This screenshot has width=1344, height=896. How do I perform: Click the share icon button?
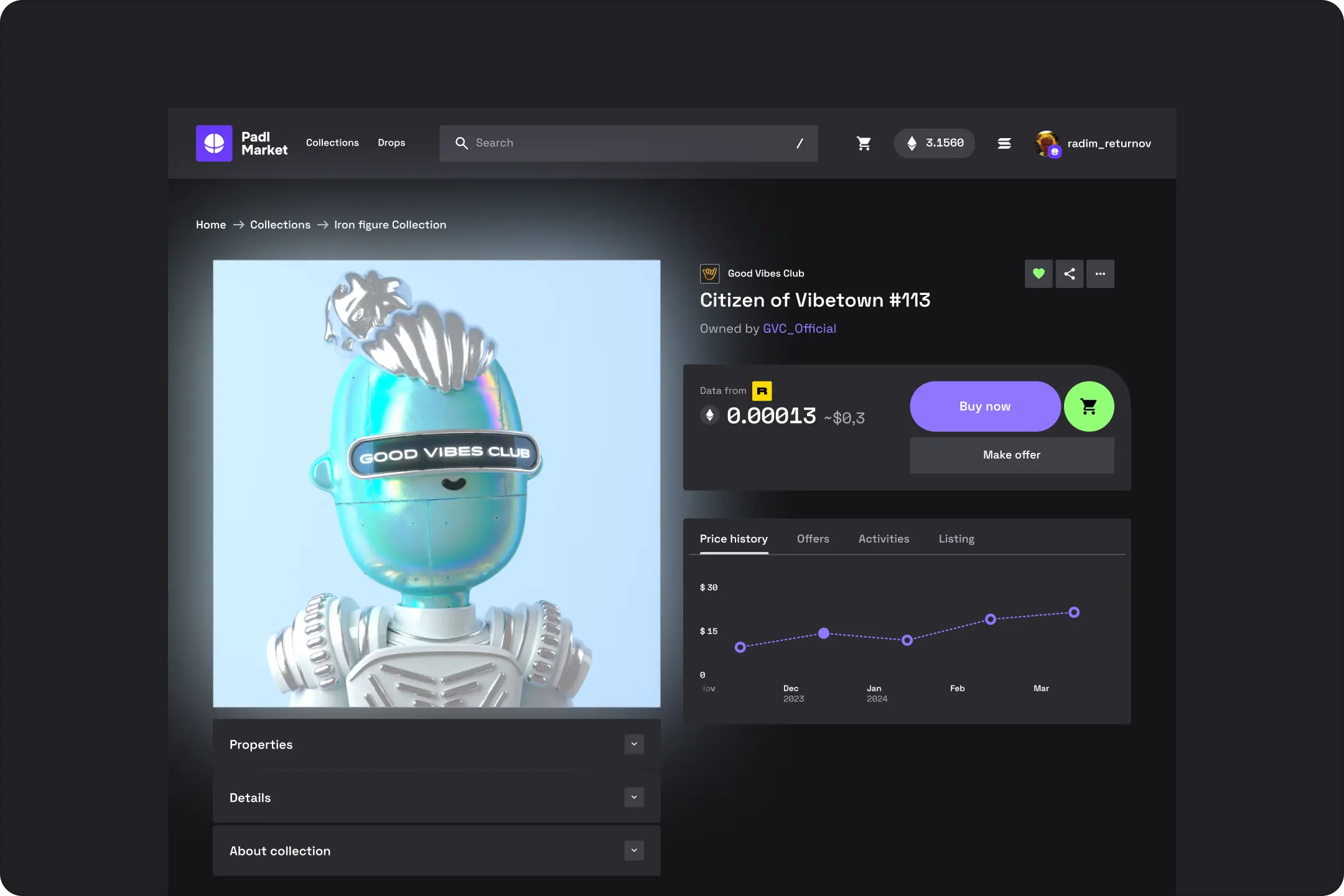click(1069, 274)
